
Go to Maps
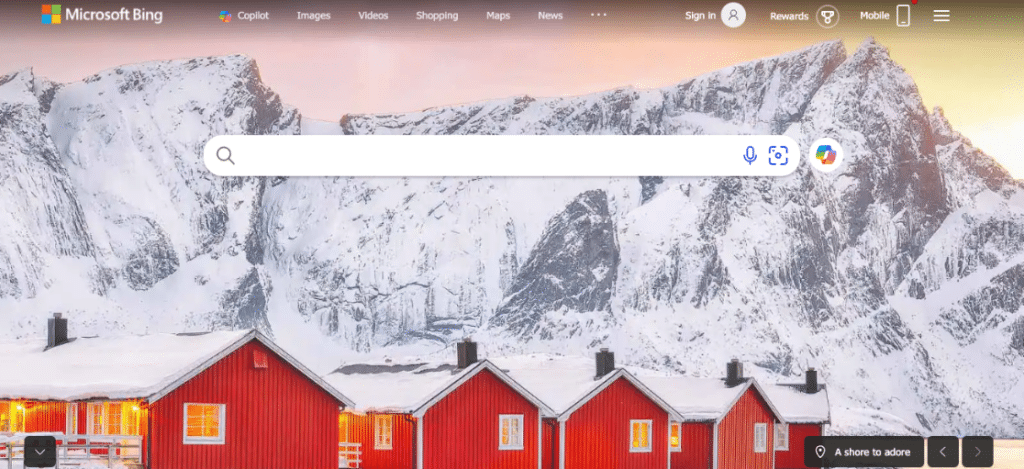pos(498,16)
